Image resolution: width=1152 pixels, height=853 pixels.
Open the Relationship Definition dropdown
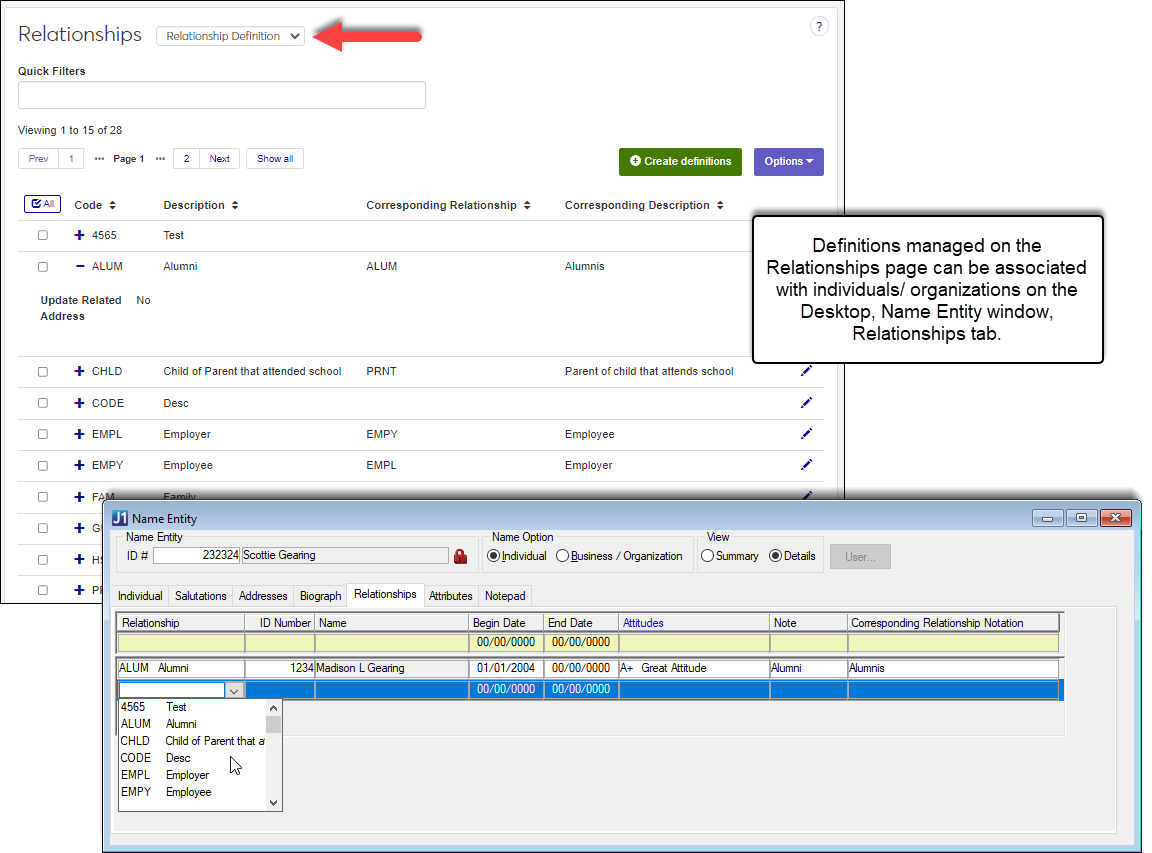[x=231, y=36]
